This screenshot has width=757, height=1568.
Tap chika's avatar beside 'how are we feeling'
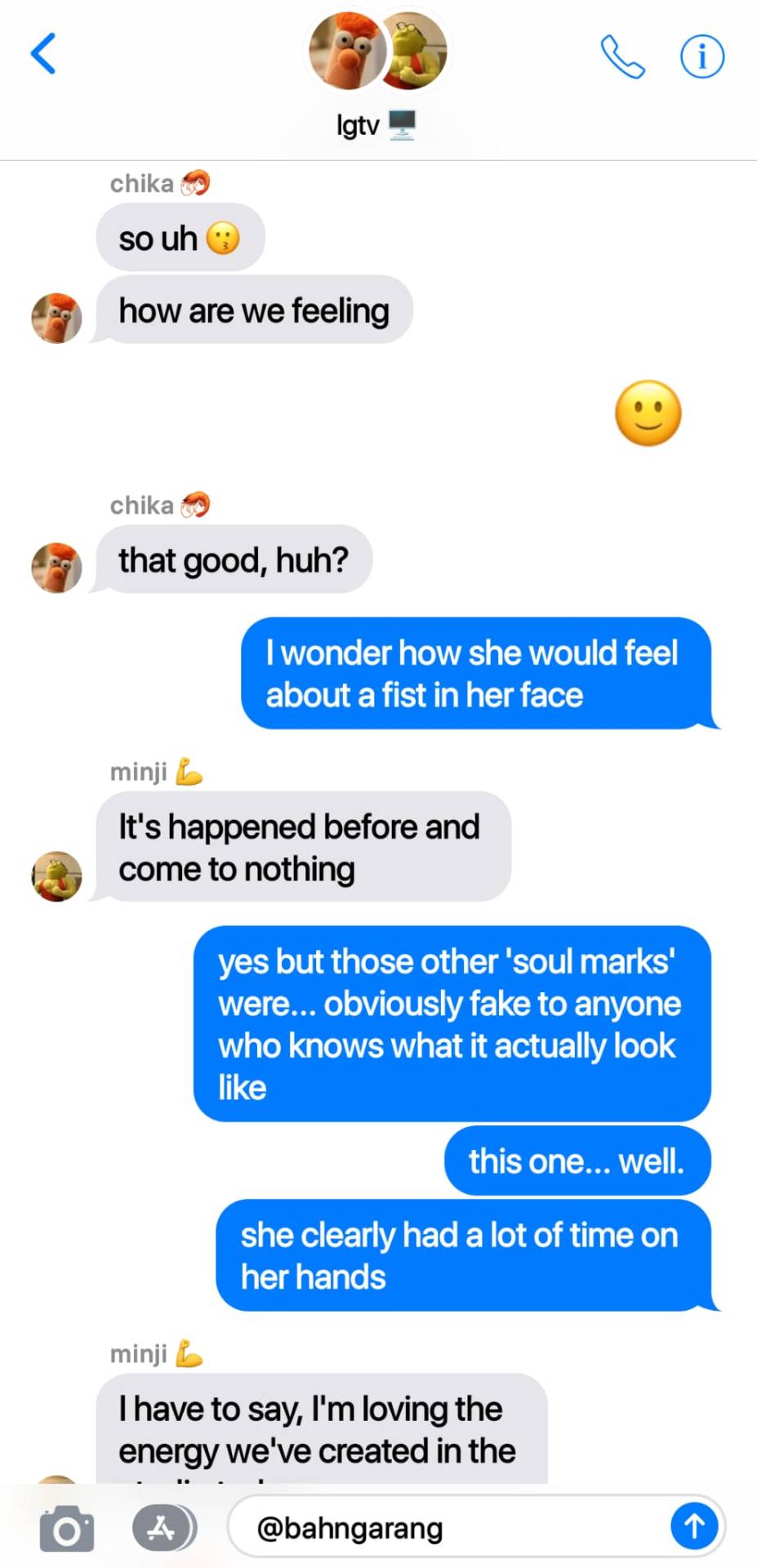(56, 318)
